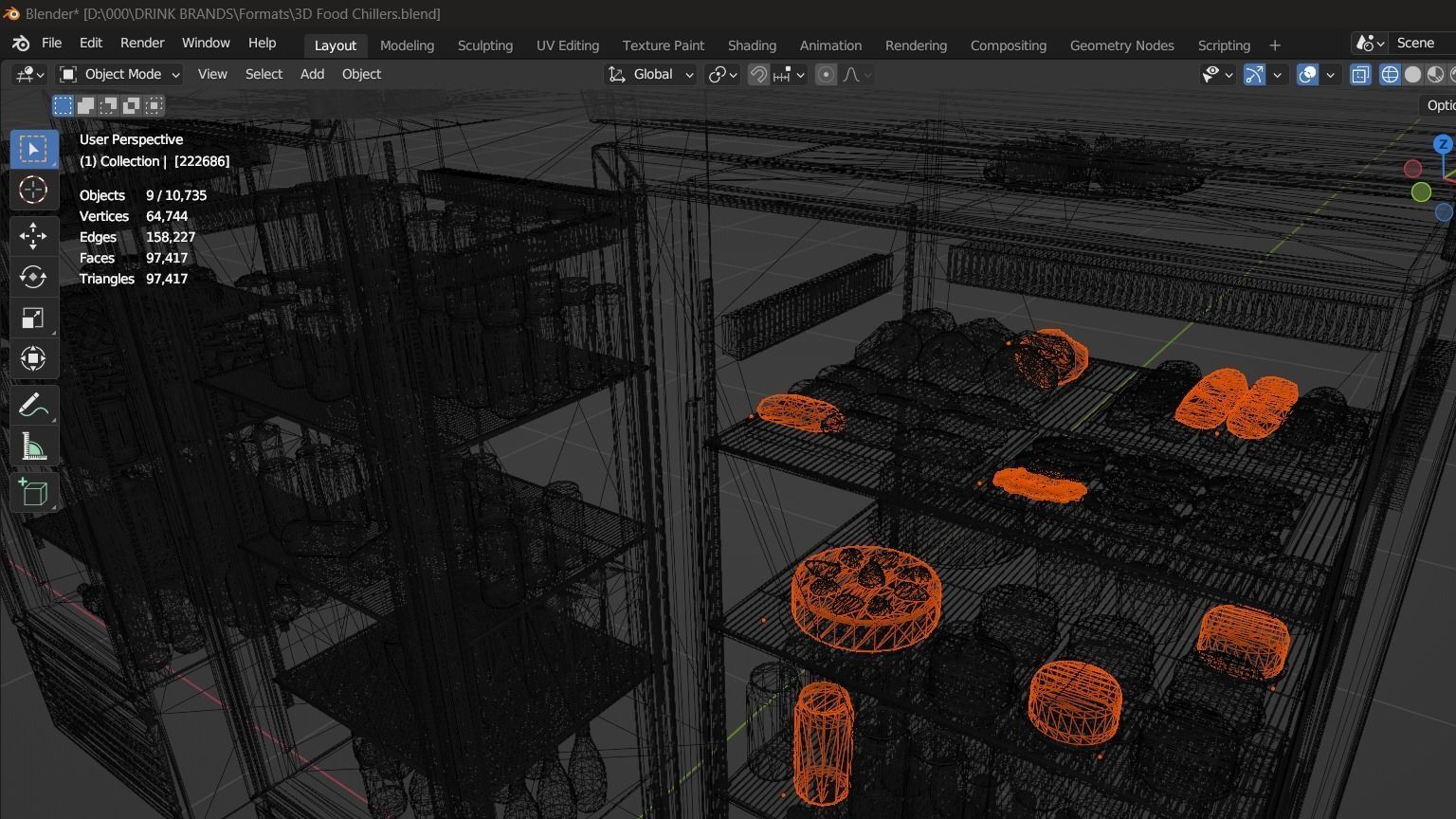Click the red X axis gizmo dot

(1412, 169)
